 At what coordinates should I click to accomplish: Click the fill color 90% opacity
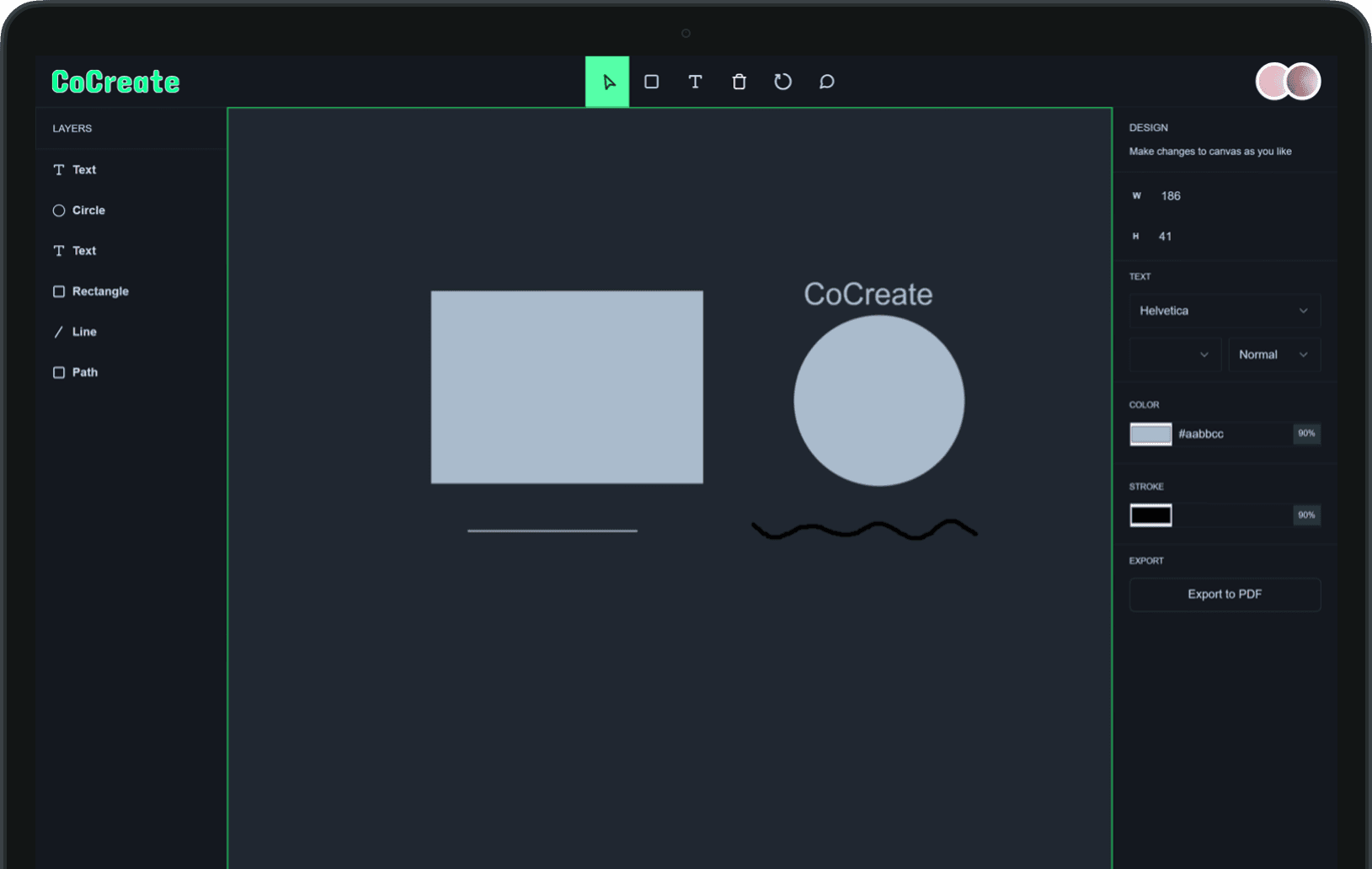click(x=1306, y=434)
